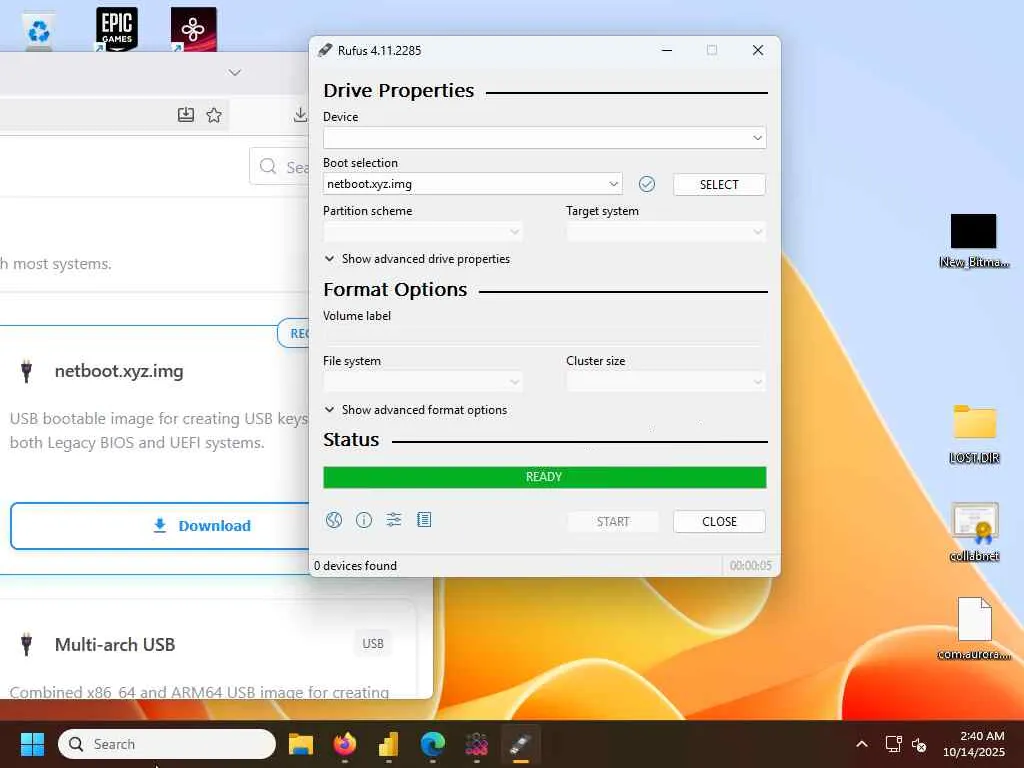This screenshot has height=768, width=1024.
Task: Select the New_Bitma... desktop file
Action: (974, 240)
